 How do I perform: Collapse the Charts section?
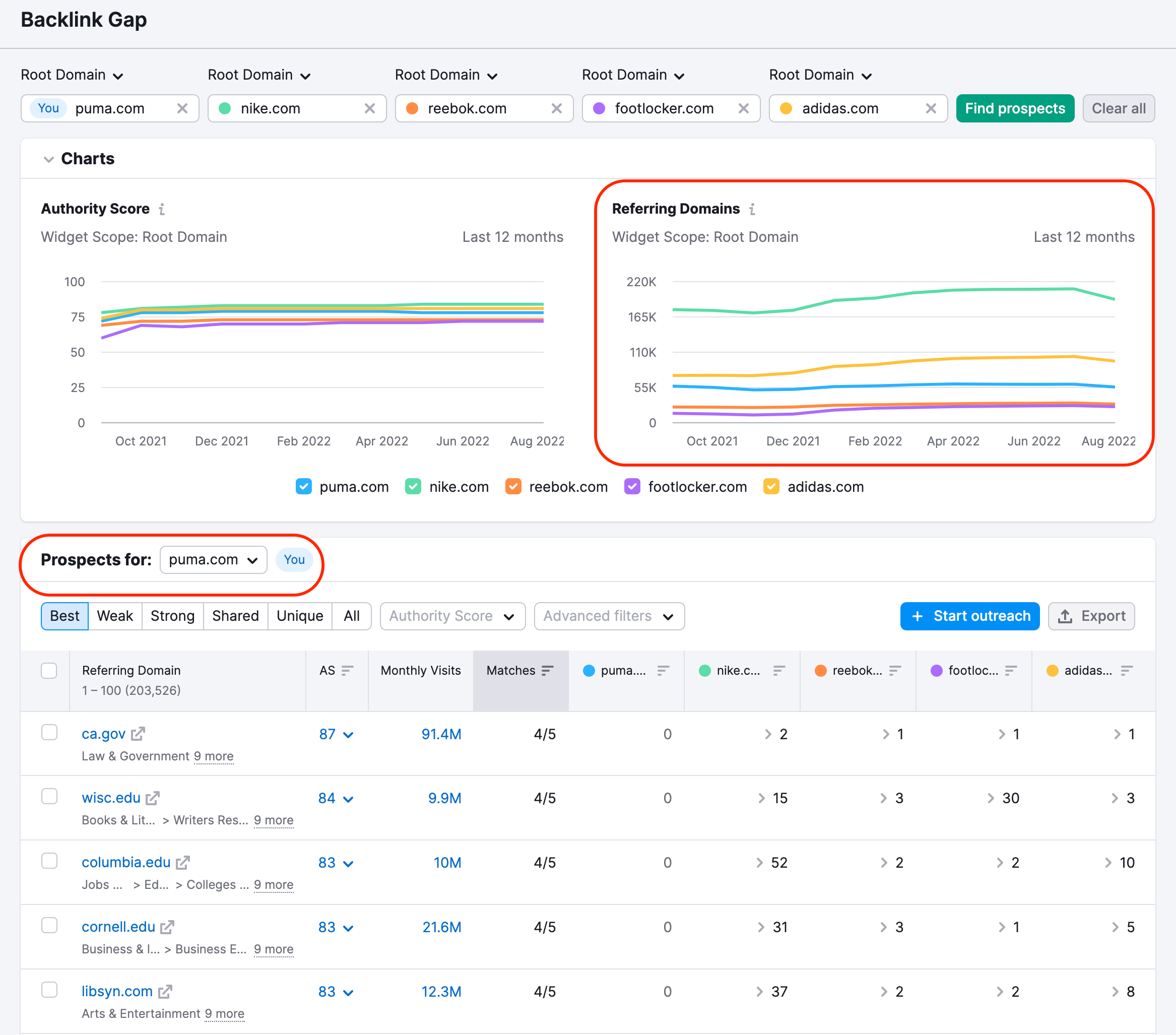49,159
